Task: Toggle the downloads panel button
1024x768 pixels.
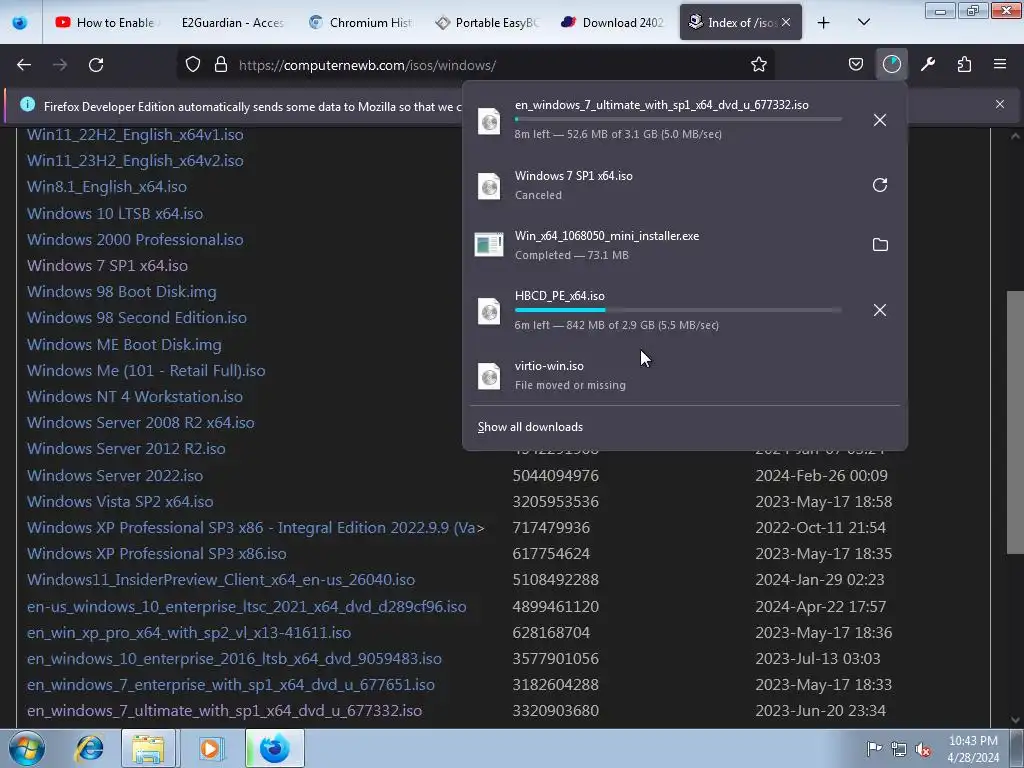Action: pos(891,65)
